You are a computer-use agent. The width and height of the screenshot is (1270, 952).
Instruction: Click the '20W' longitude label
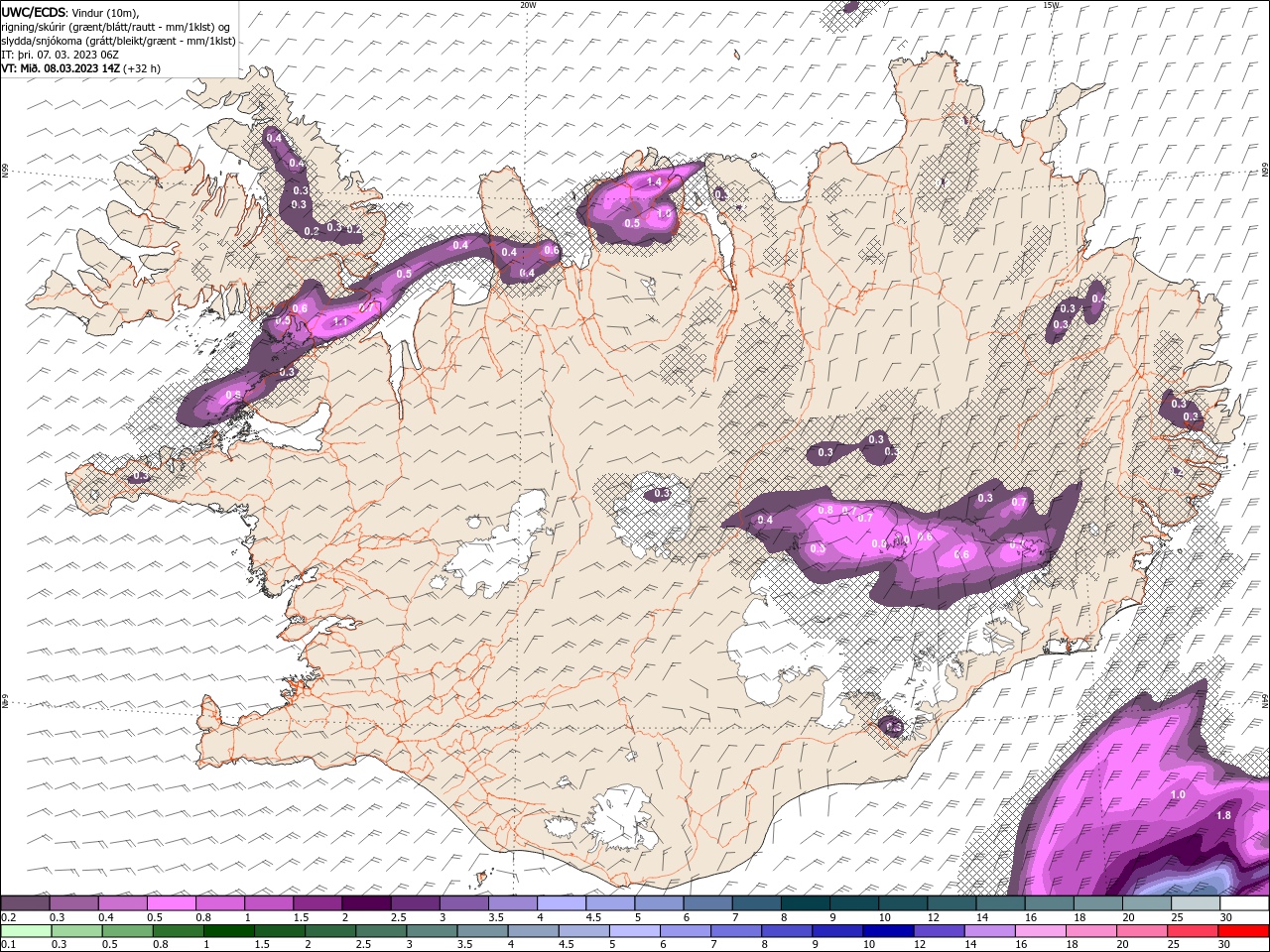click(x=528, y=5)
